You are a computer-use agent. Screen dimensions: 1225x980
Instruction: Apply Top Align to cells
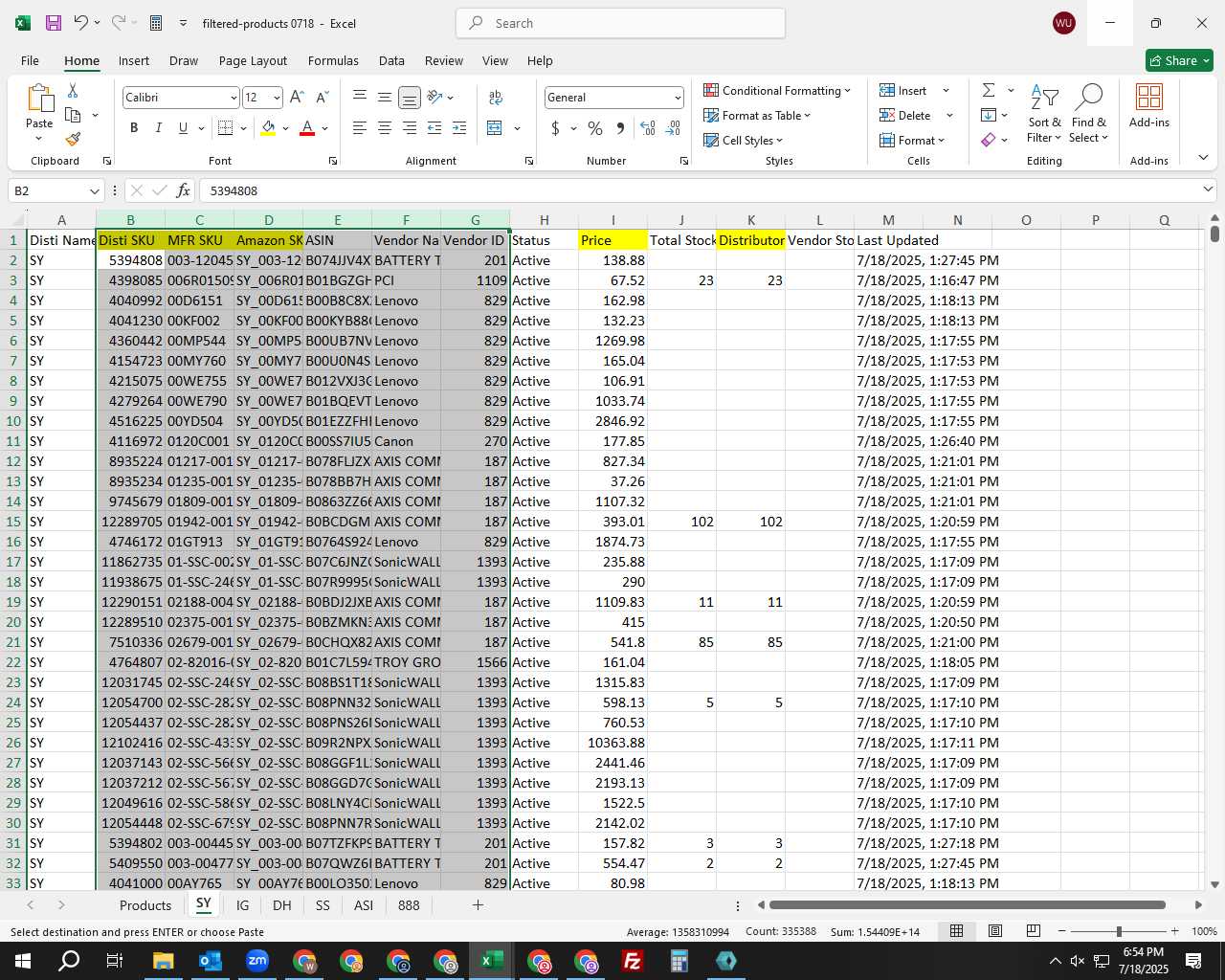tap(360, 98)
